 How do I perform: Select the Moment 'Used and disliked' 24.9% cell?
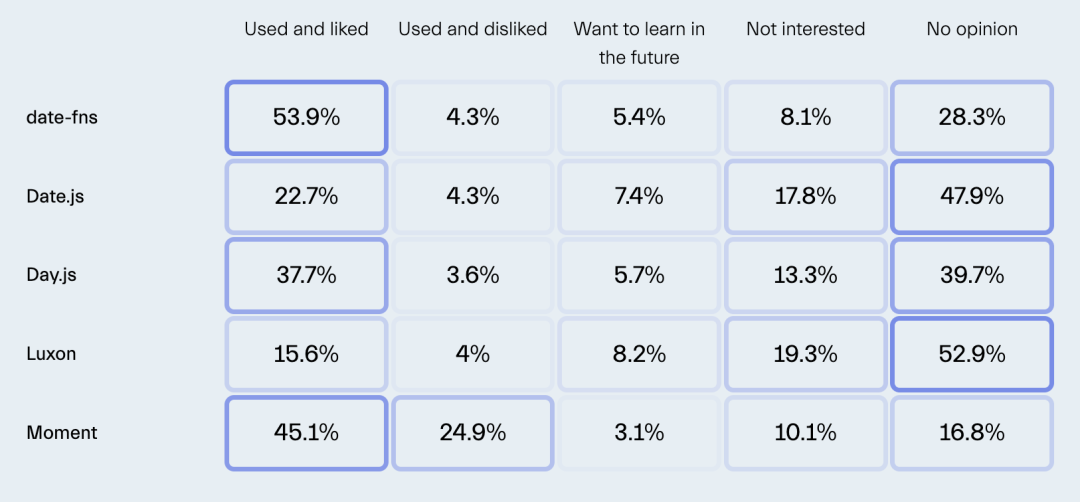coord(472,433)
